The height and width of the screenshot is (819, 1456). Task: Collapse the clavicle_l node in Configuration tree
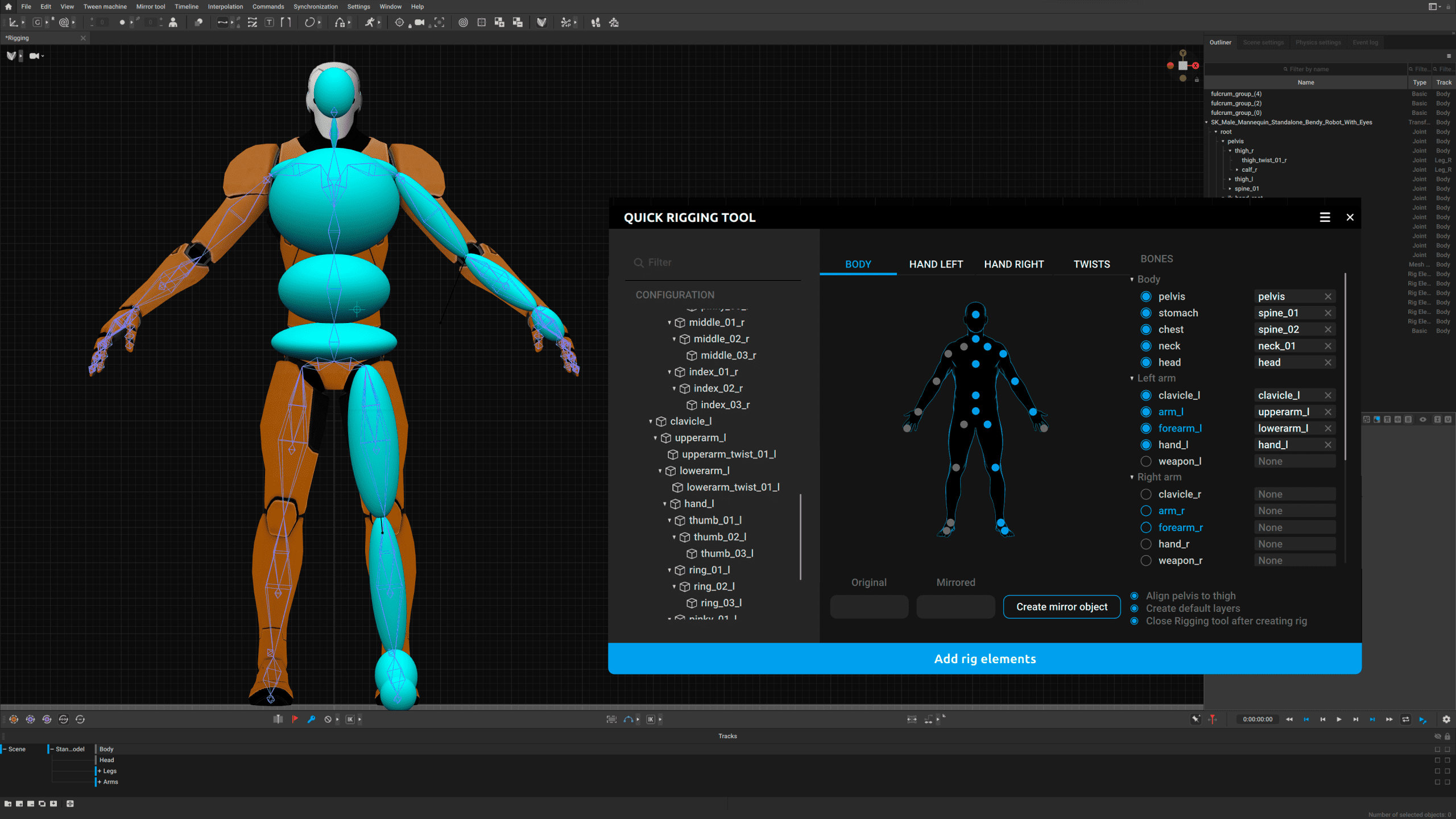click(x=652, y=421)
